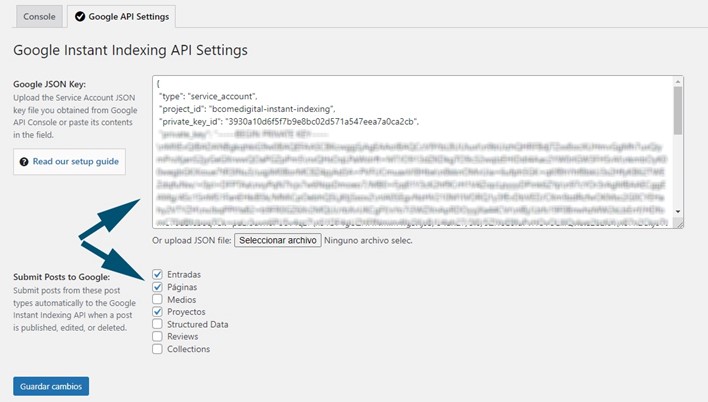Uncheck the Páginas checkbox

(157, 287)
